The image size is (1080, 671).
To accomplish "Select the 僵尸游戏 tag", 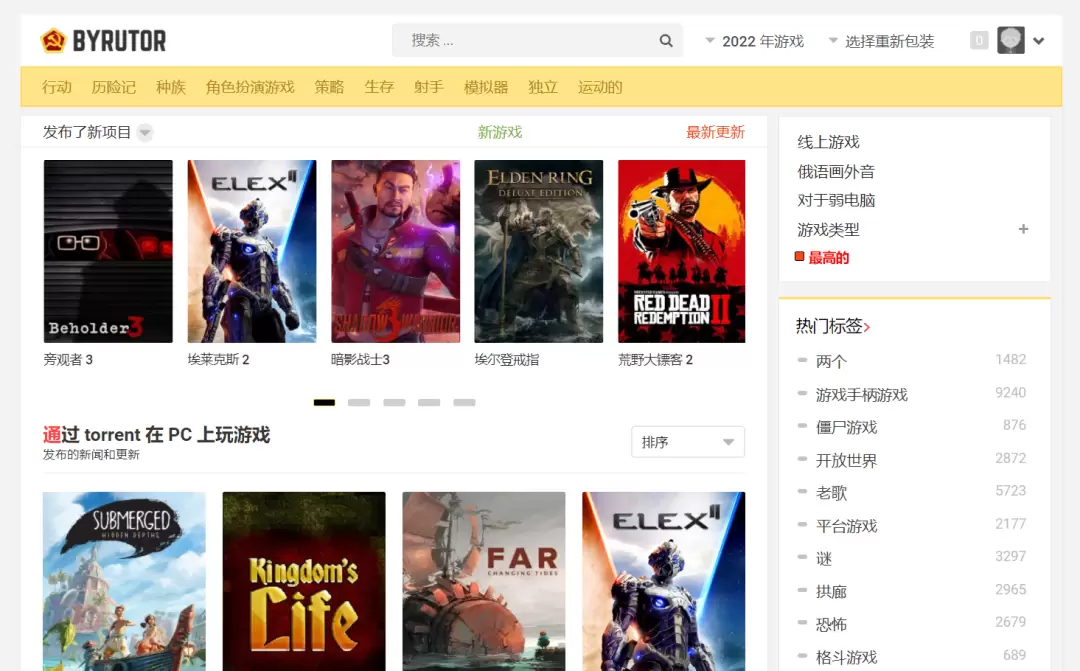I will pos(847,428).
